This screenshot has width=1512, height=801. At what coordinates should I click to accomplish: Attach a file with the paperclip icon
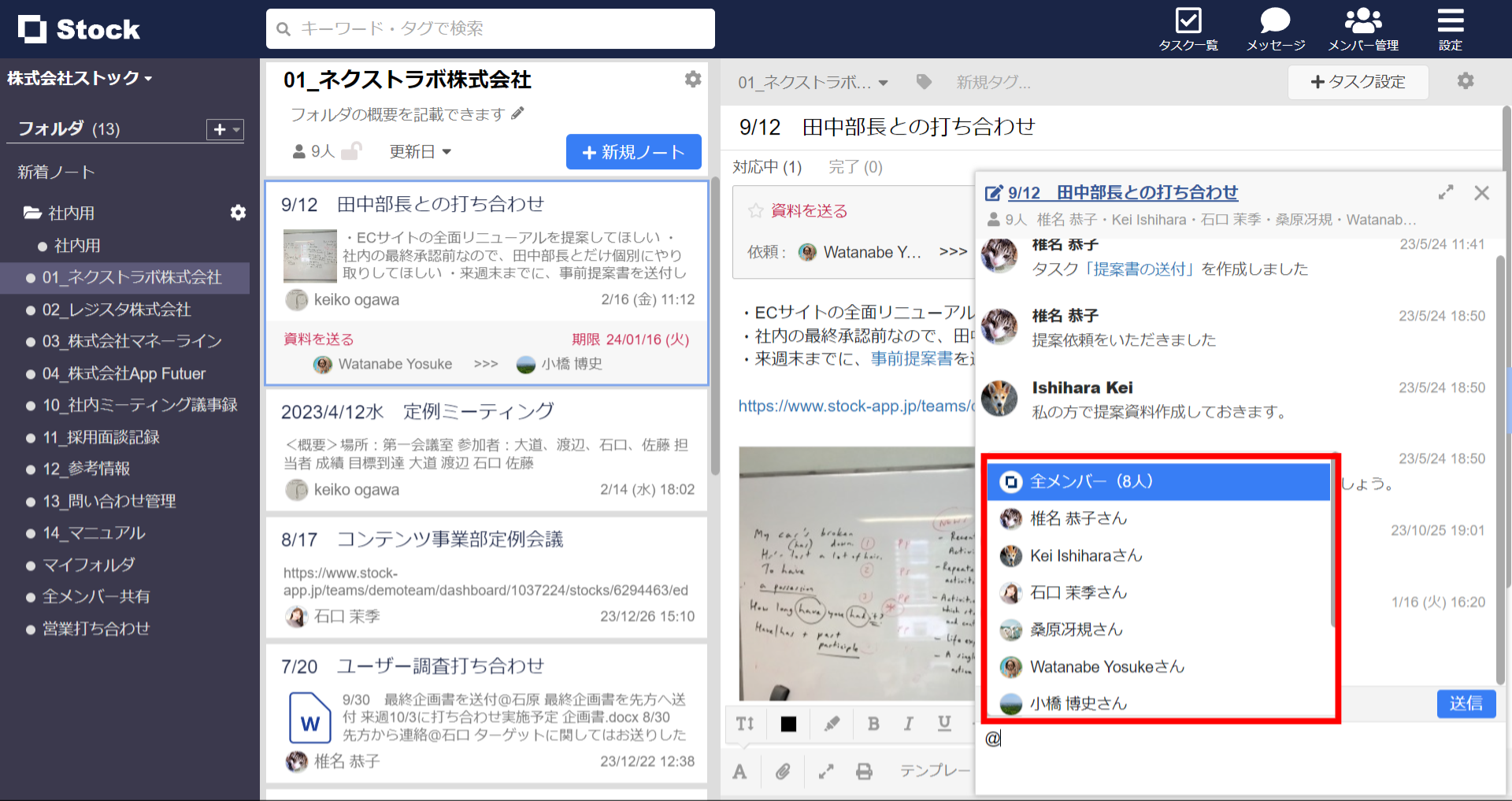click(x=783, y=771)
